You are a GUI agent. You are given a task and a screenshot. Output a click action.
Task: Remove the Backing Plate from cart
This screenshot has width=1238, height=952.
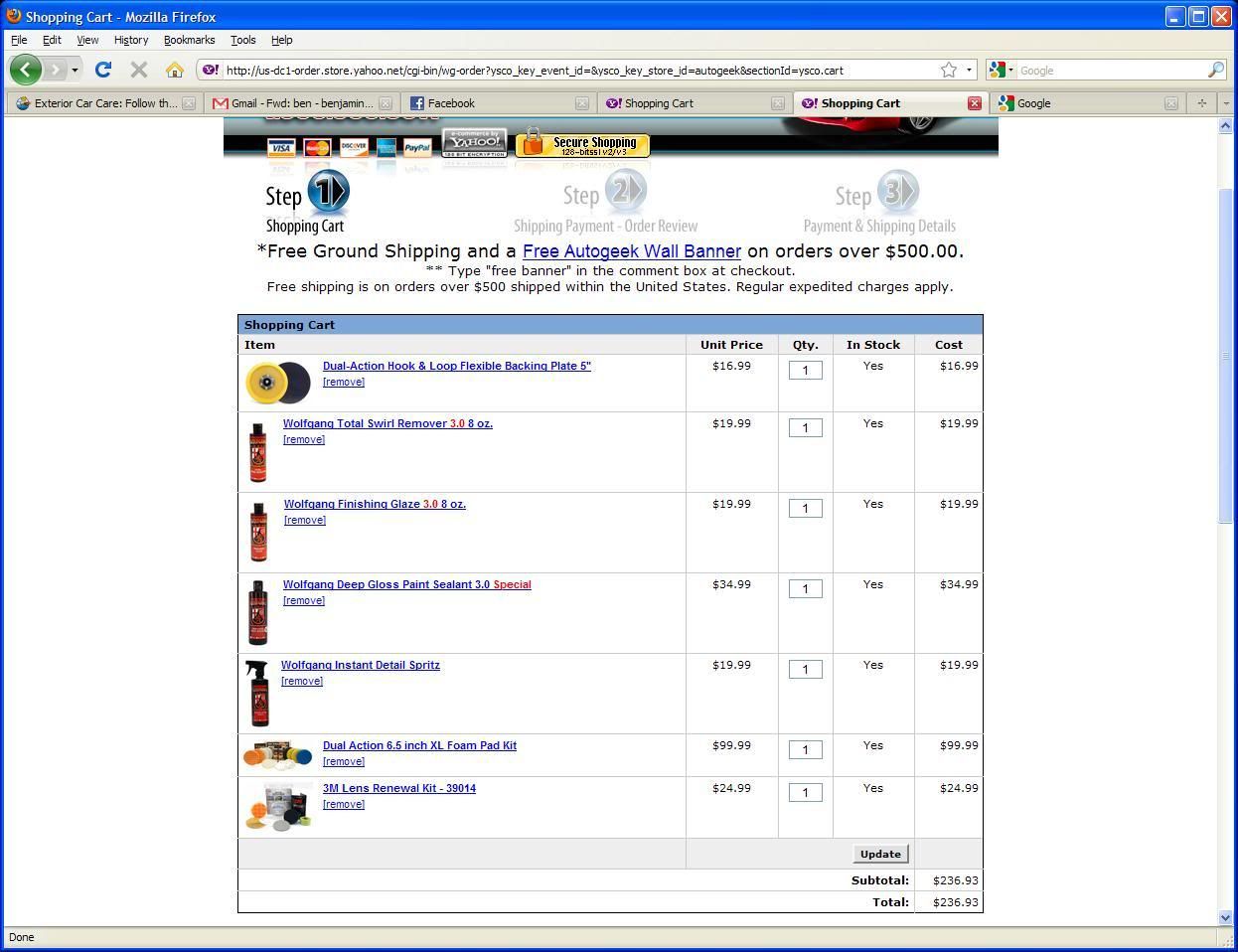coord(344,382)
